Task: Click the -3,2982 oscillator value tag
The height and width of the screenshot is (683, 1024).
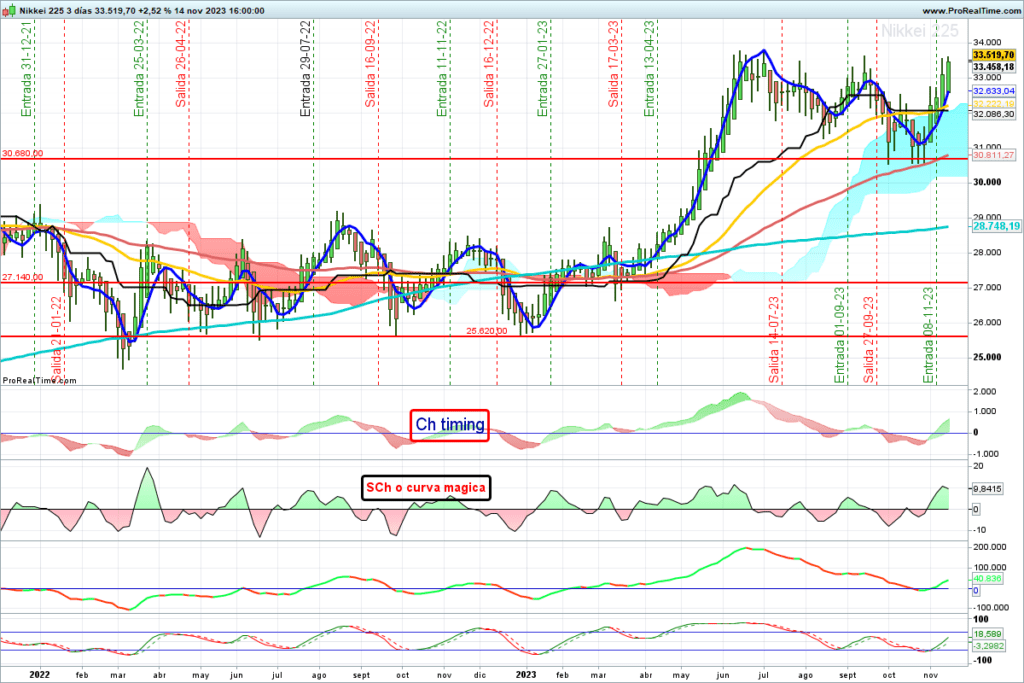Action: pyautogui.click(x=989, y=646)
